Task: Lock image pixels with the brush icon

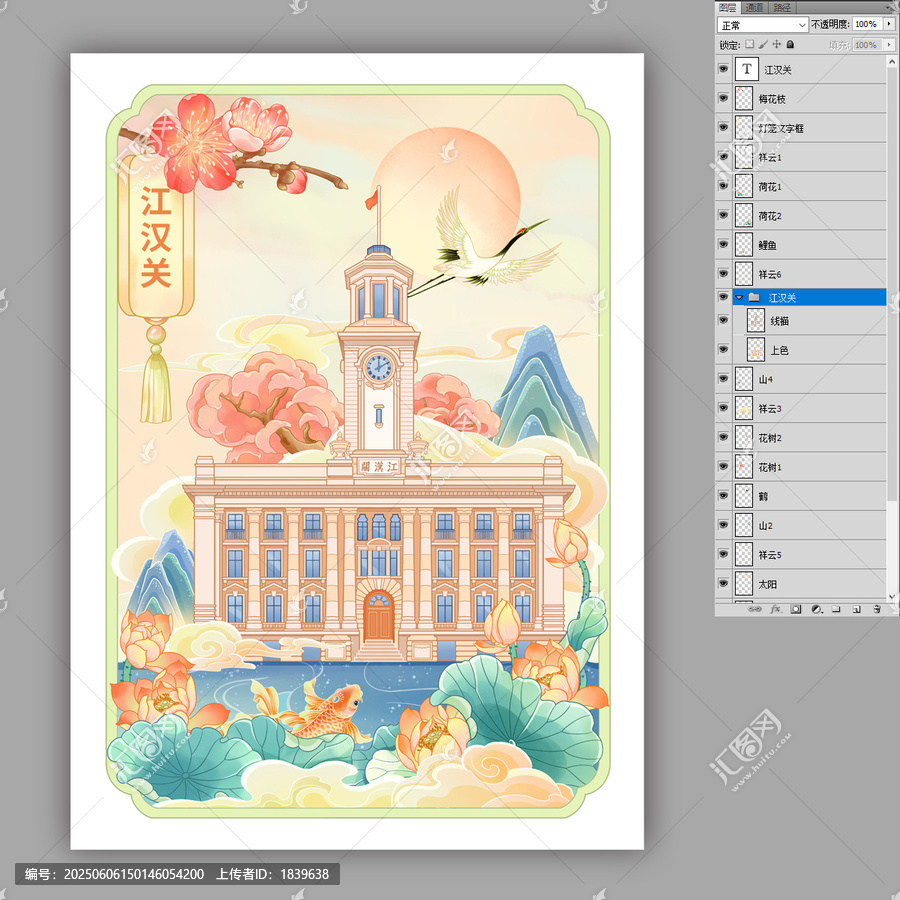Action: [x=763, y=44]
